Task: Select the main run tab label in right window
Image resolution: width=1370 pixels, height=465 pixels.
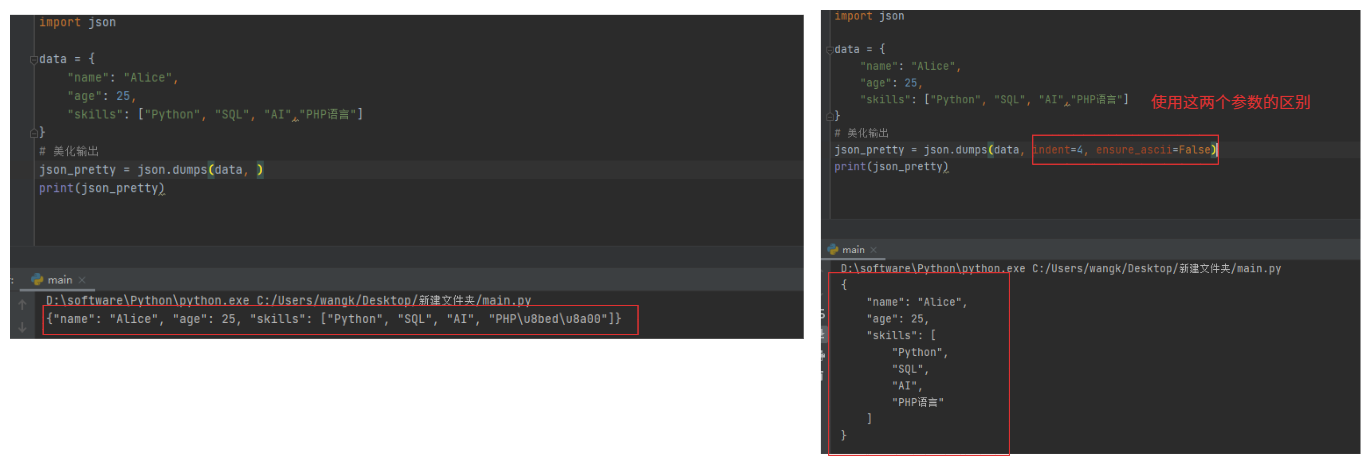Action: [x=853, y=249]
